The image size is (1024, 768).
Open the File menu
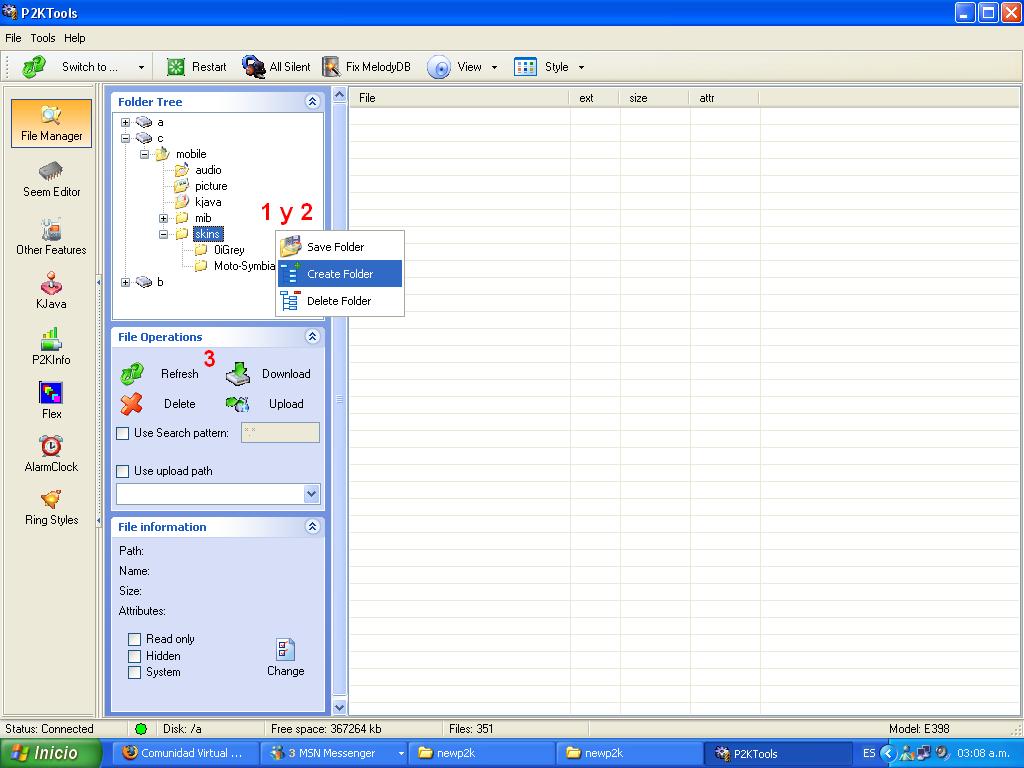pos(13,38)
